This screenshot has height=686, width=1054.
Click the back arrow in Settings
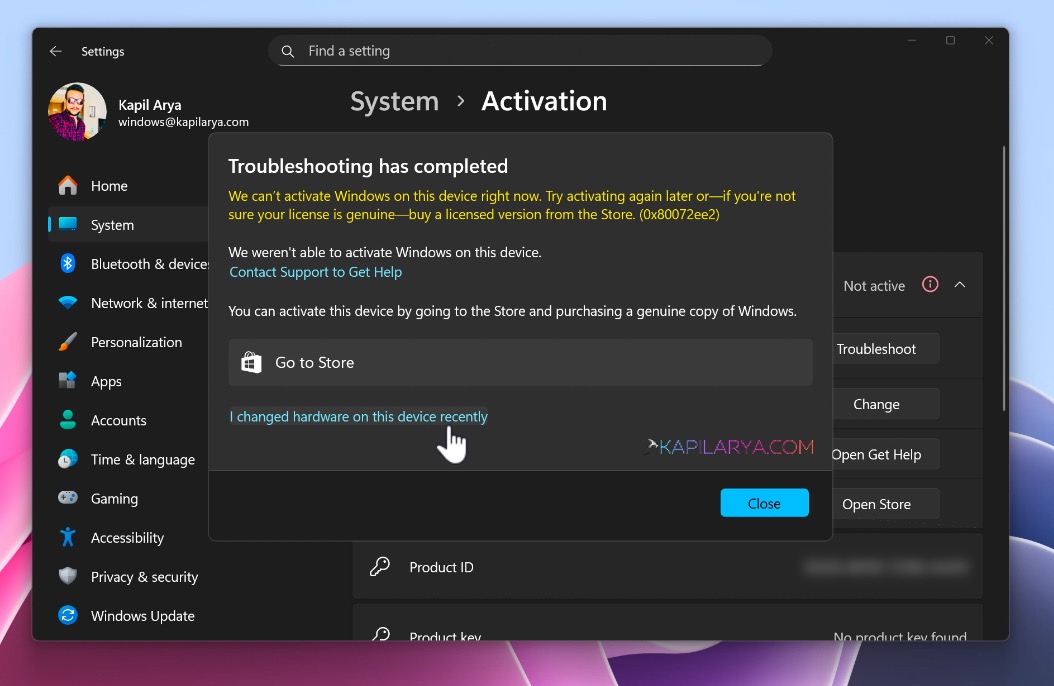pos(56,51)
